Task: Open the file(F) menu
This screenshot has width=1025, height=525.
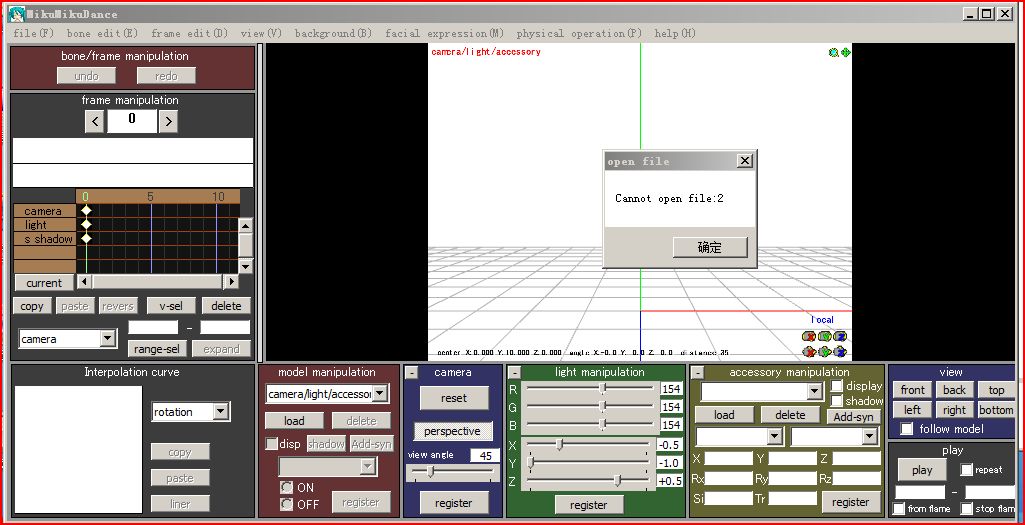Action: click(x=33, y=33)
